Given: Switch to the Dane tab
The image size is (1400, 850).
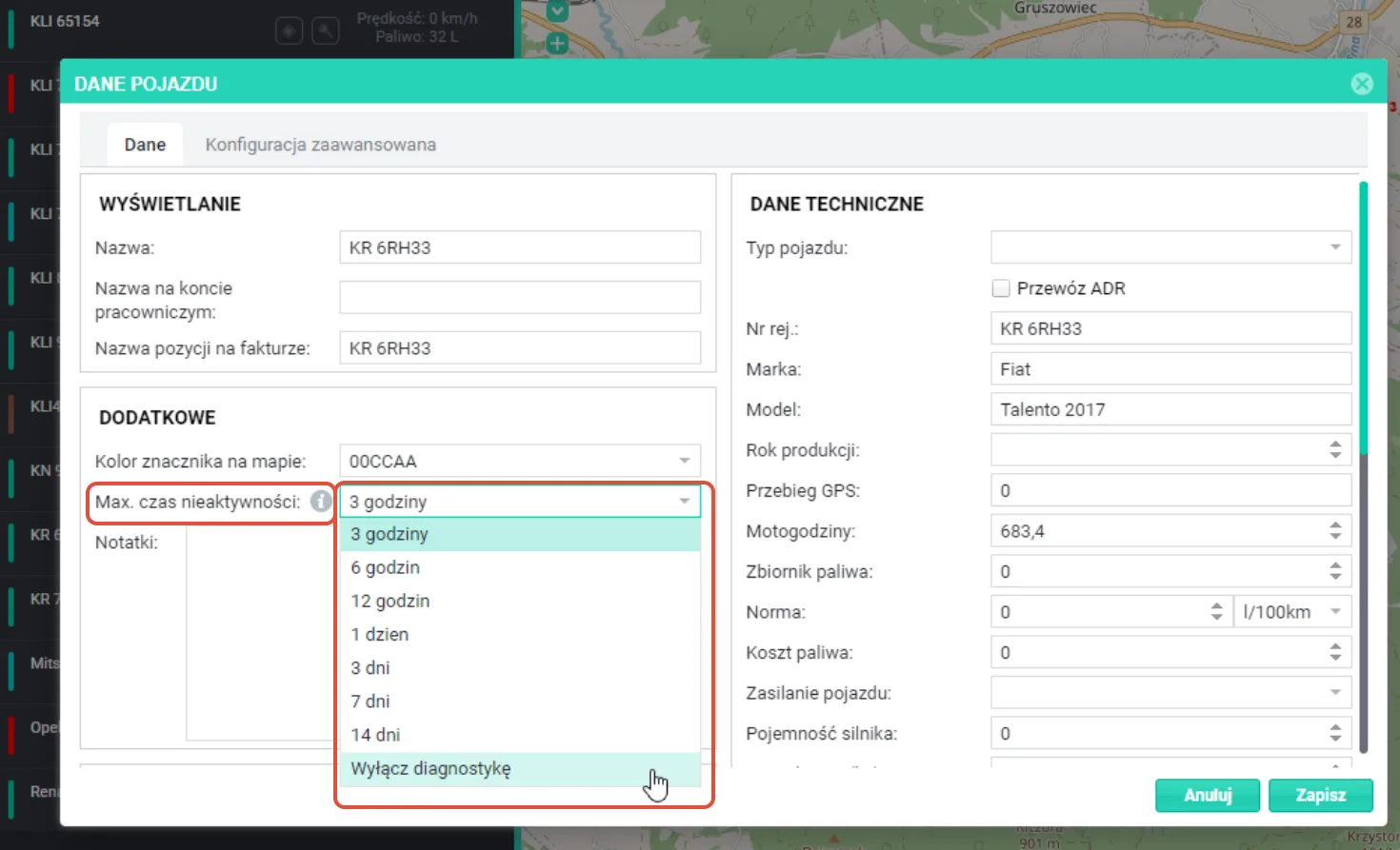Looking at the screenshot, I should point(145,145).
